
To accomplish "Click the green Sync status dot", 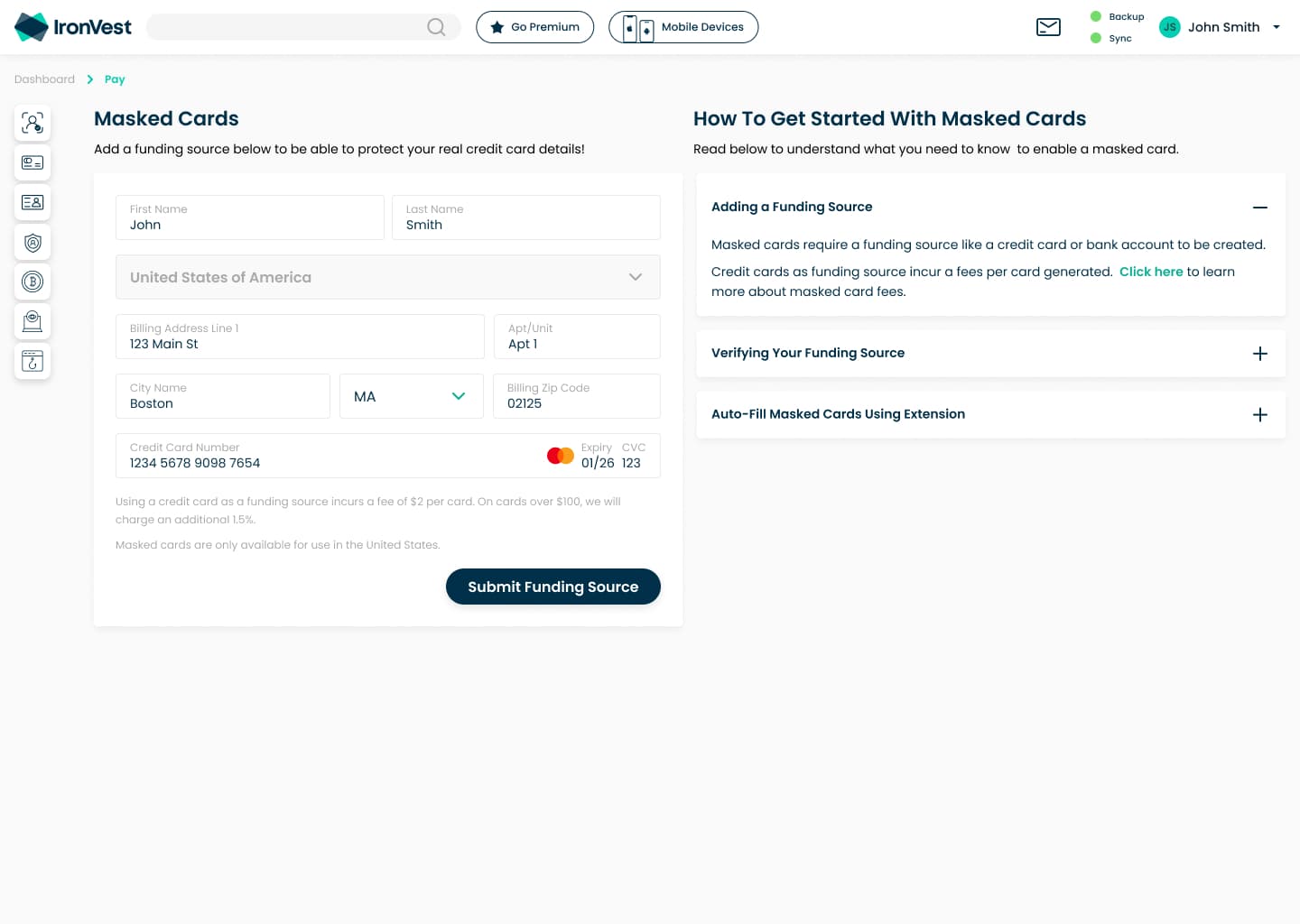I will click(x=1096, y=38).
